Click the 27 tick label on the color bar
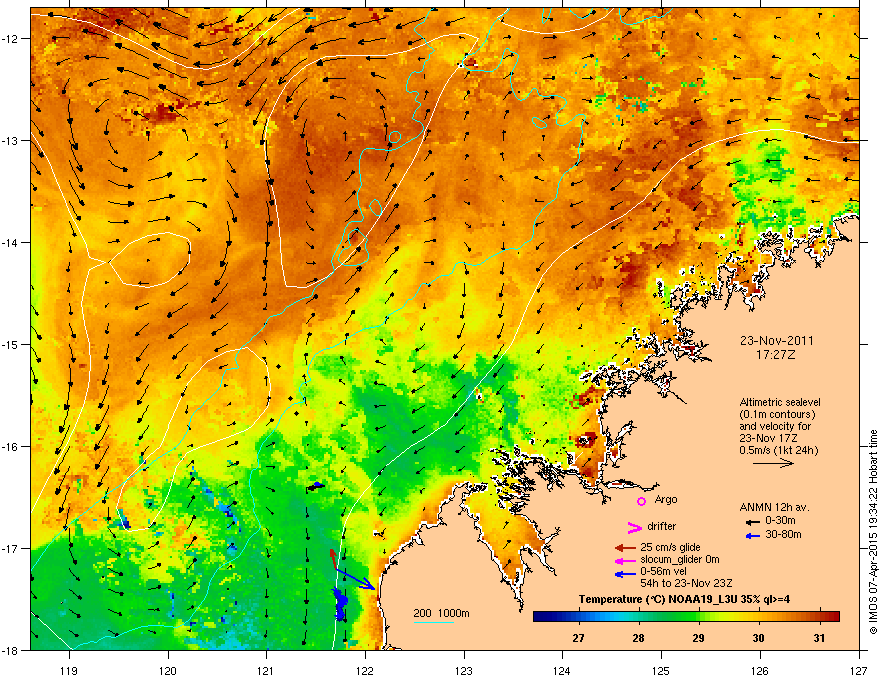Image resolution: width=880 pixels, height=680 pixels. [578, 638]
